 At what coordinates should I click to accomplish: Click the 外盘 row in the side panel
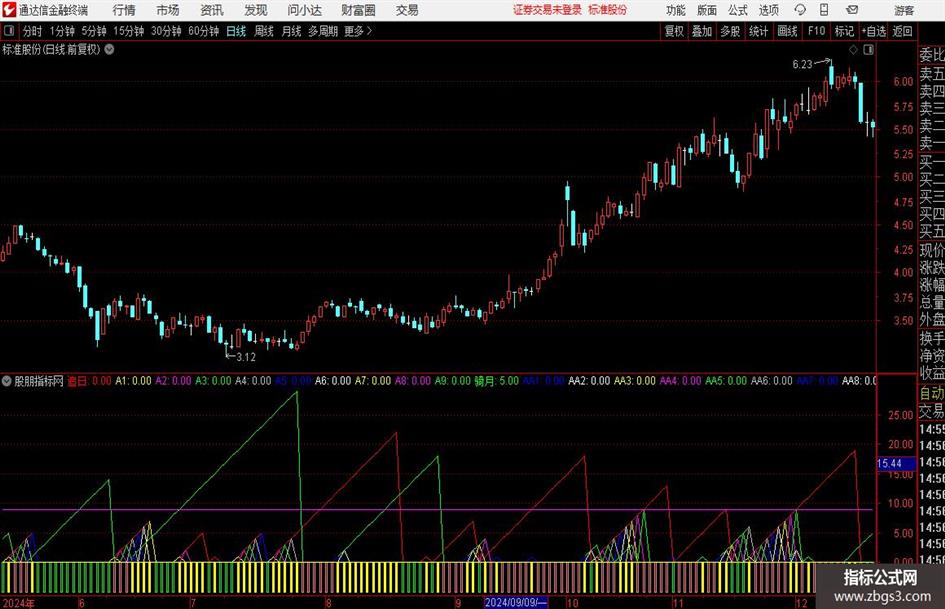(x=932, y=320)
